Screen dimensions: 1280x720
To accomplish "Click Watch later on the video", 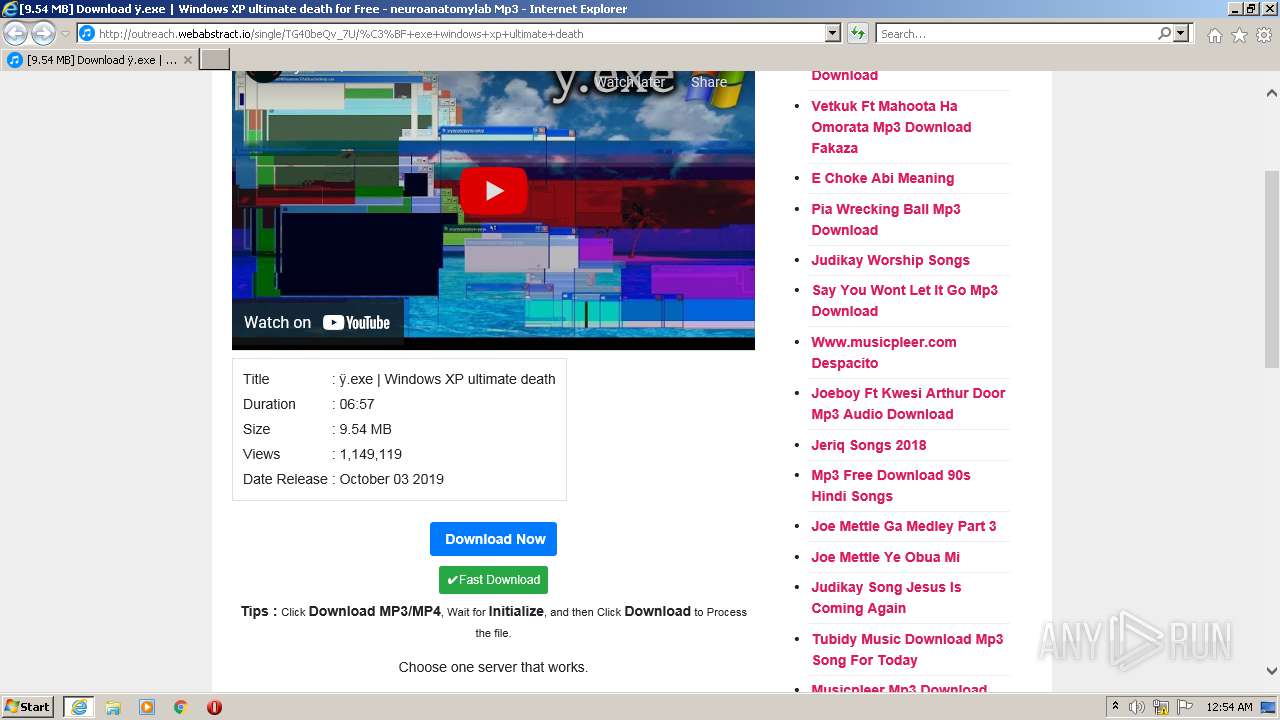I will click(x=631, y=82).
